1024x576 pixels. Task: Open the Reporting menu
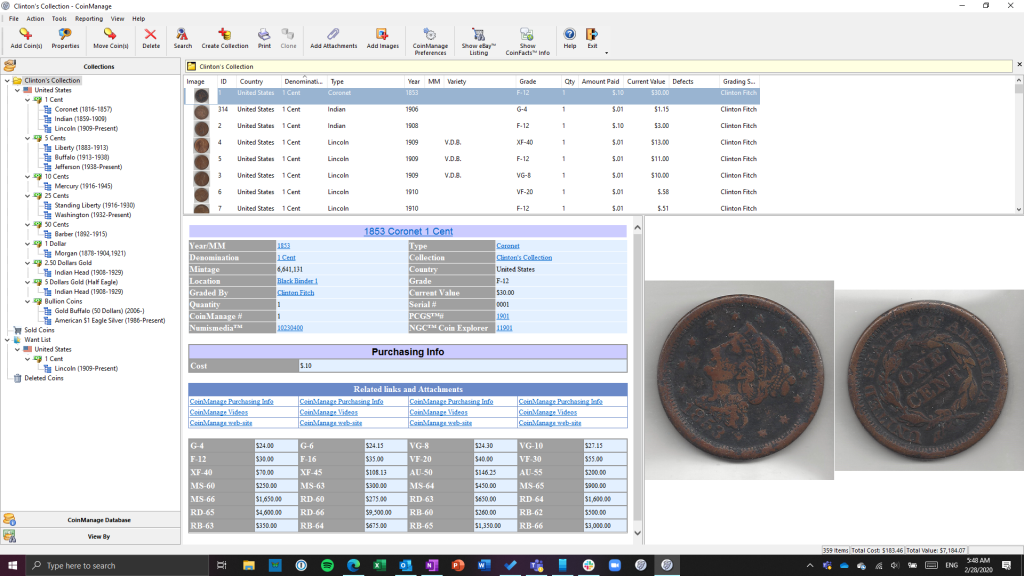pyautogui.click(x=89, y=18)
